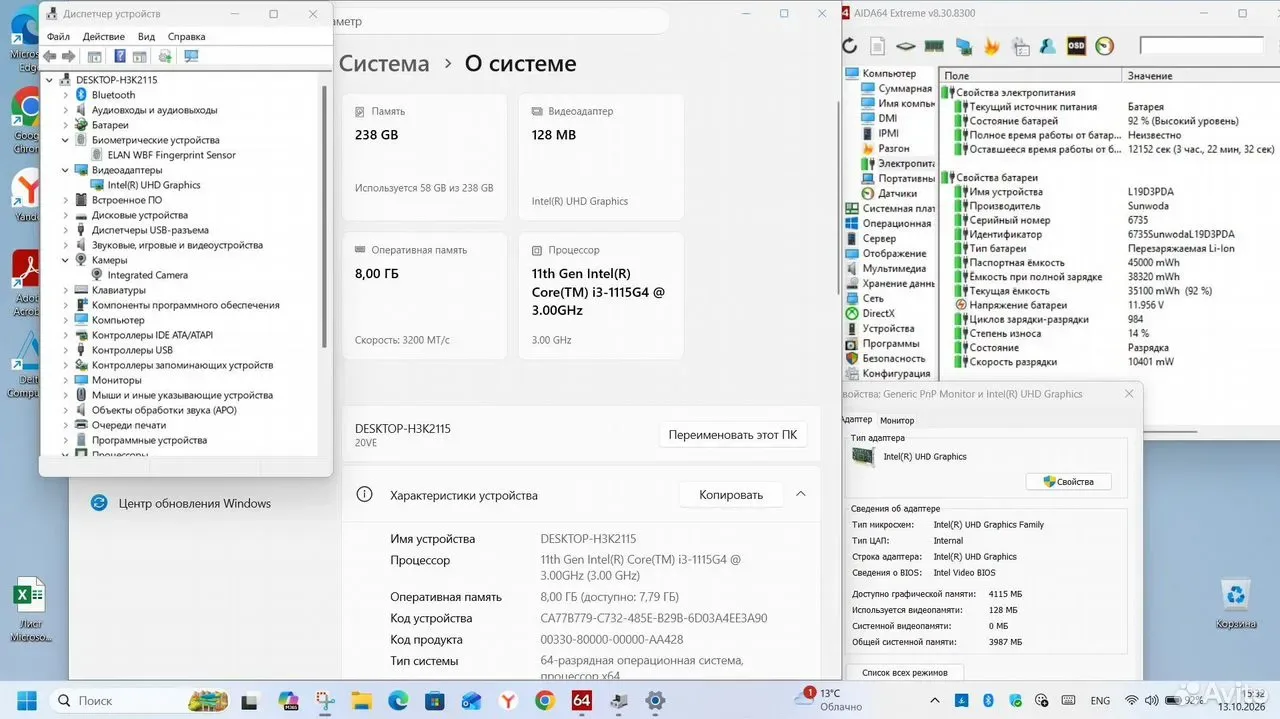
Task: Click Device Manager vertical scrollbar
Action: coord(323,217)
